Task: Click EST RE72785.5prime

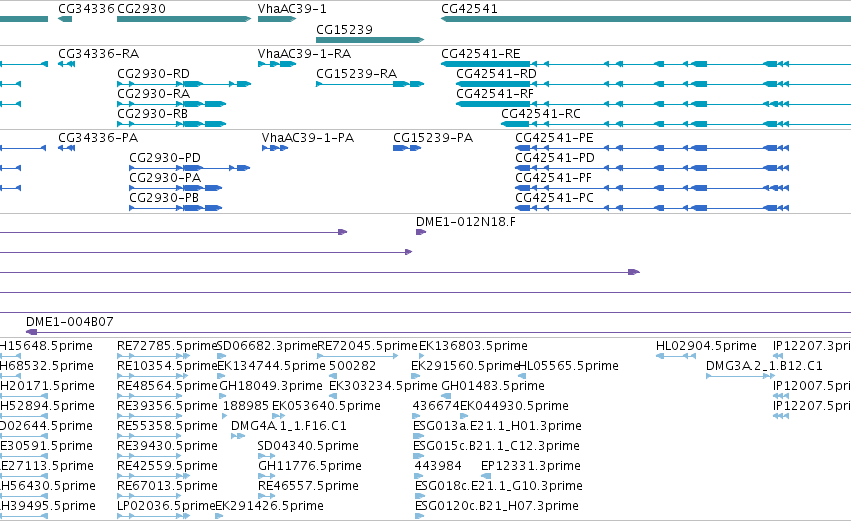Action: (167, 346)
